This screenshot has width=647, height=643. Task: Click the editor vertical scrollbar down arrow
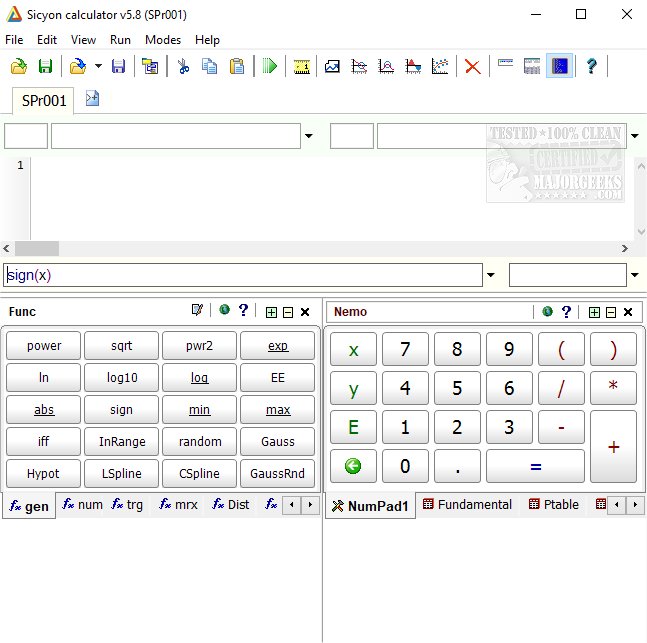pyautogui.click(x=641, y=232)
